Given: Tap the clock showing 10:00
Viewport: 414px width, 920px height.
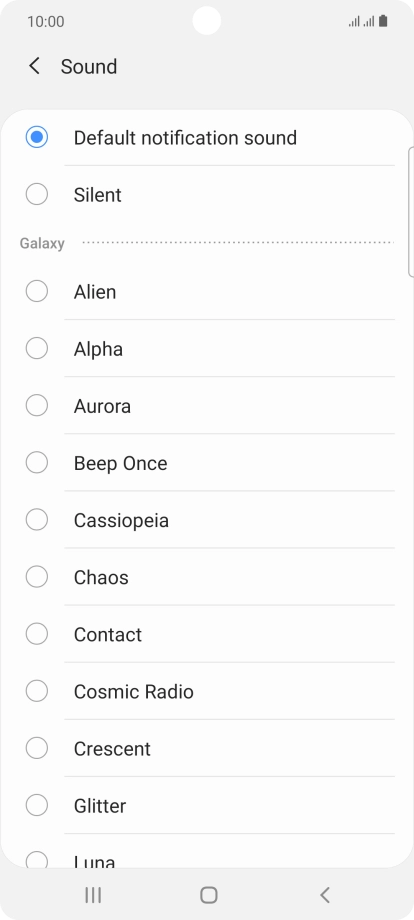Looking at the screenshot, I should coord(46,22).
